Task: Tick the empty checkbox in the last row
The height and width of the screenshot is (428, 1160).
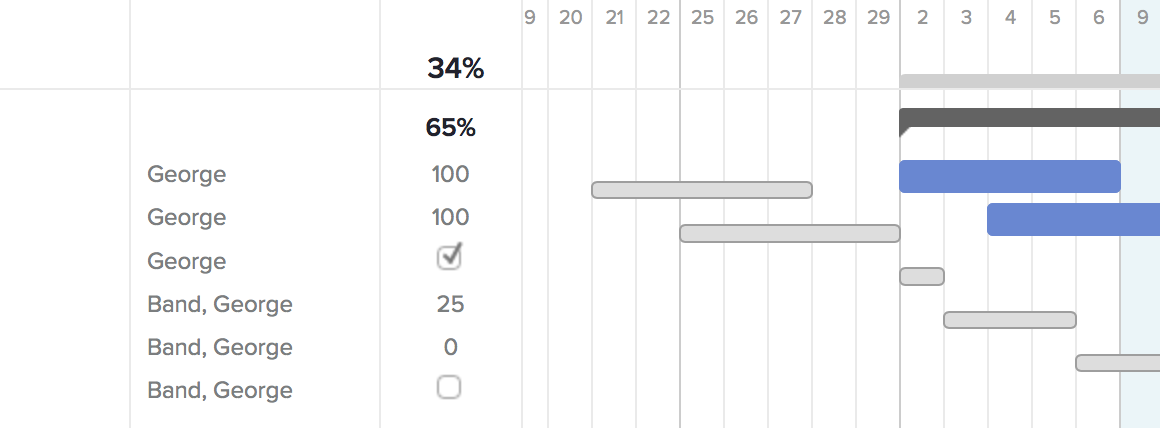Action: [x=449, y=387]
